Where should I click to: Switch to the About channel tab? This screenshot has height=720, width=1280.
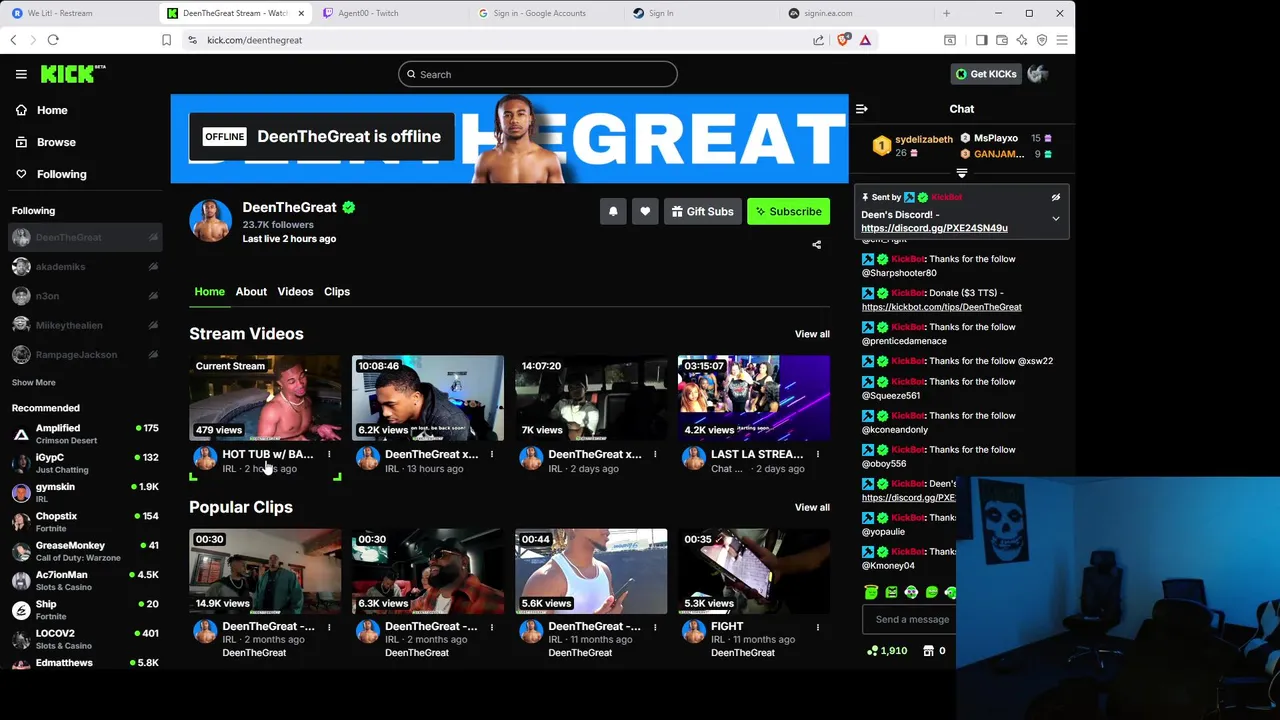point(251,291)
